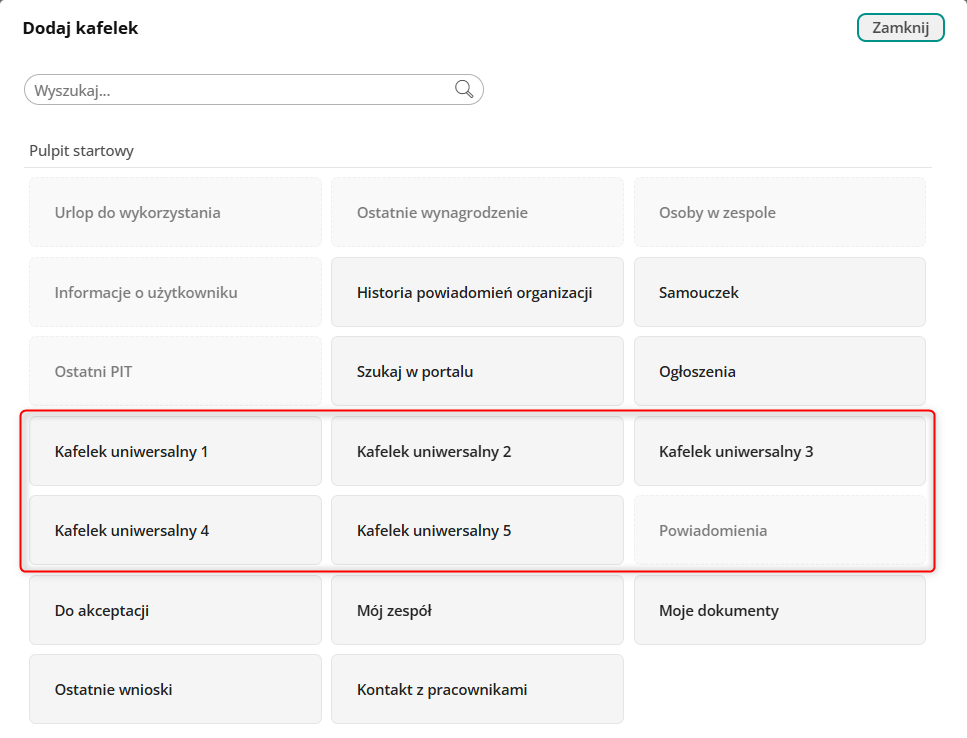Click the greyed Ostatnie wynagrodzenie tile
This screenshot has height=738, width=967.
pyautogui.click(x=477, y=212)
